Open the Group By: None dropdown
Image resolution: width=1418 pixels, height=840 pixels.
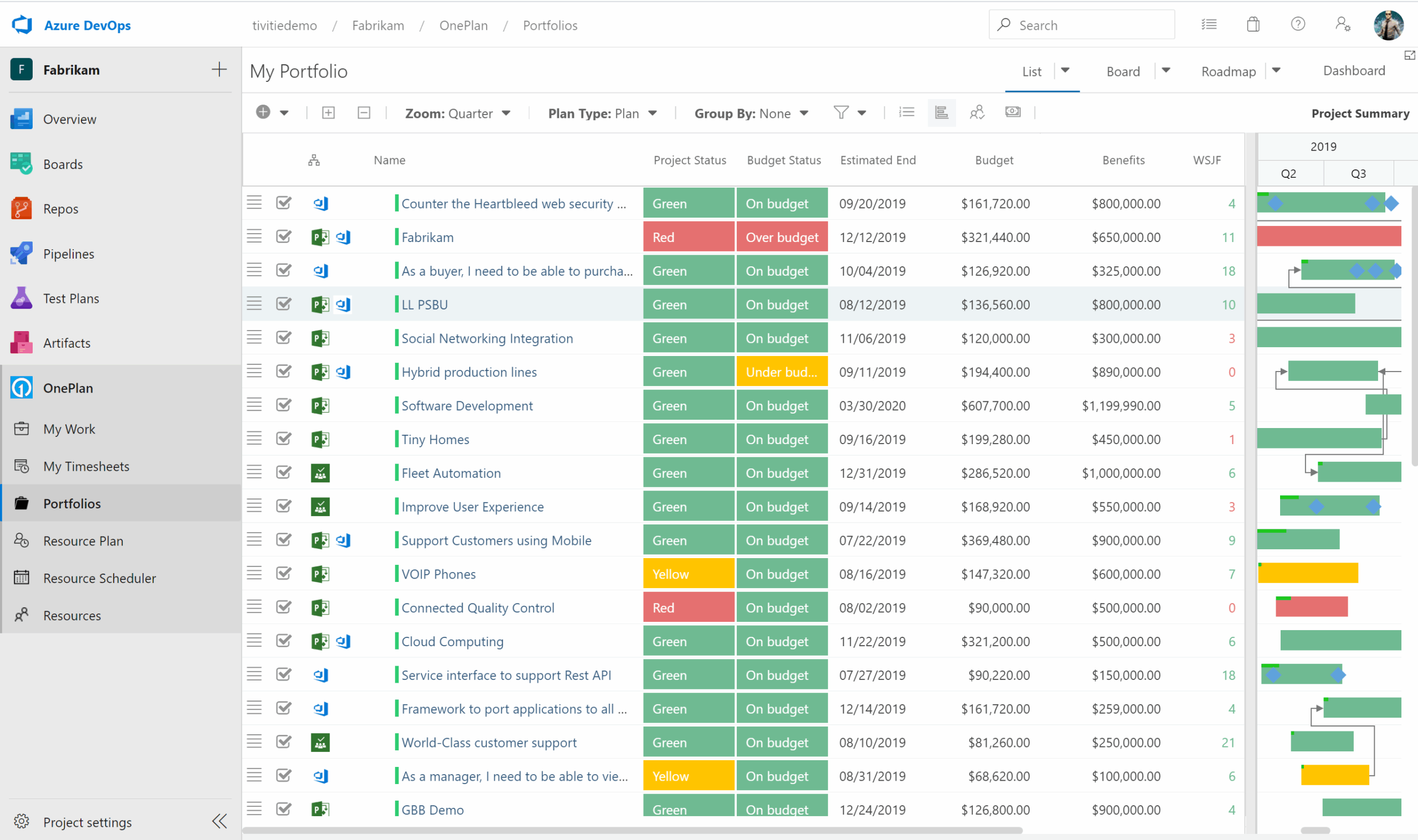point(751,113)
